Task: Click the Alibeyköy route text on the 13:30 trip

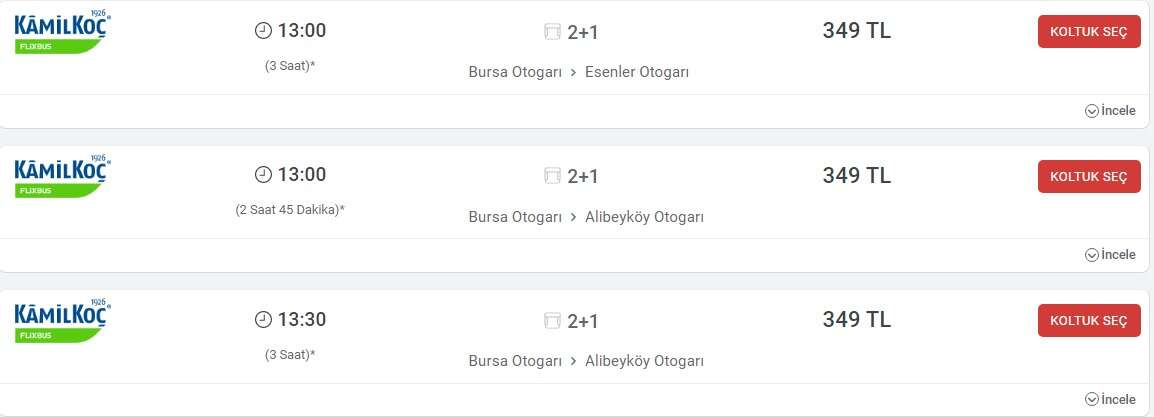Action: click(586, 361)
